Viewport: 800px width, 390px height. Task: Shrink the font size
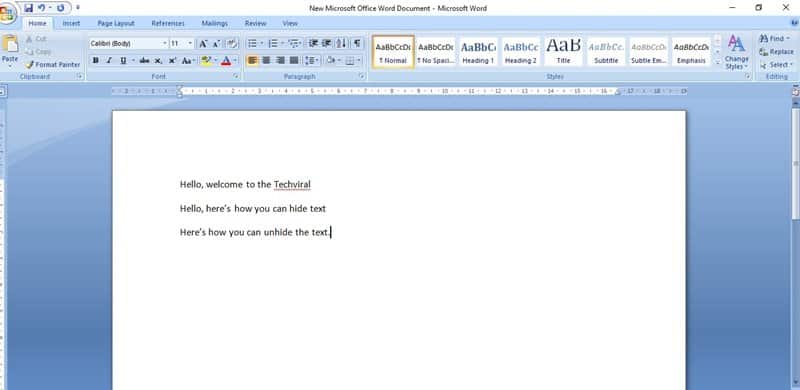point(216,44)
